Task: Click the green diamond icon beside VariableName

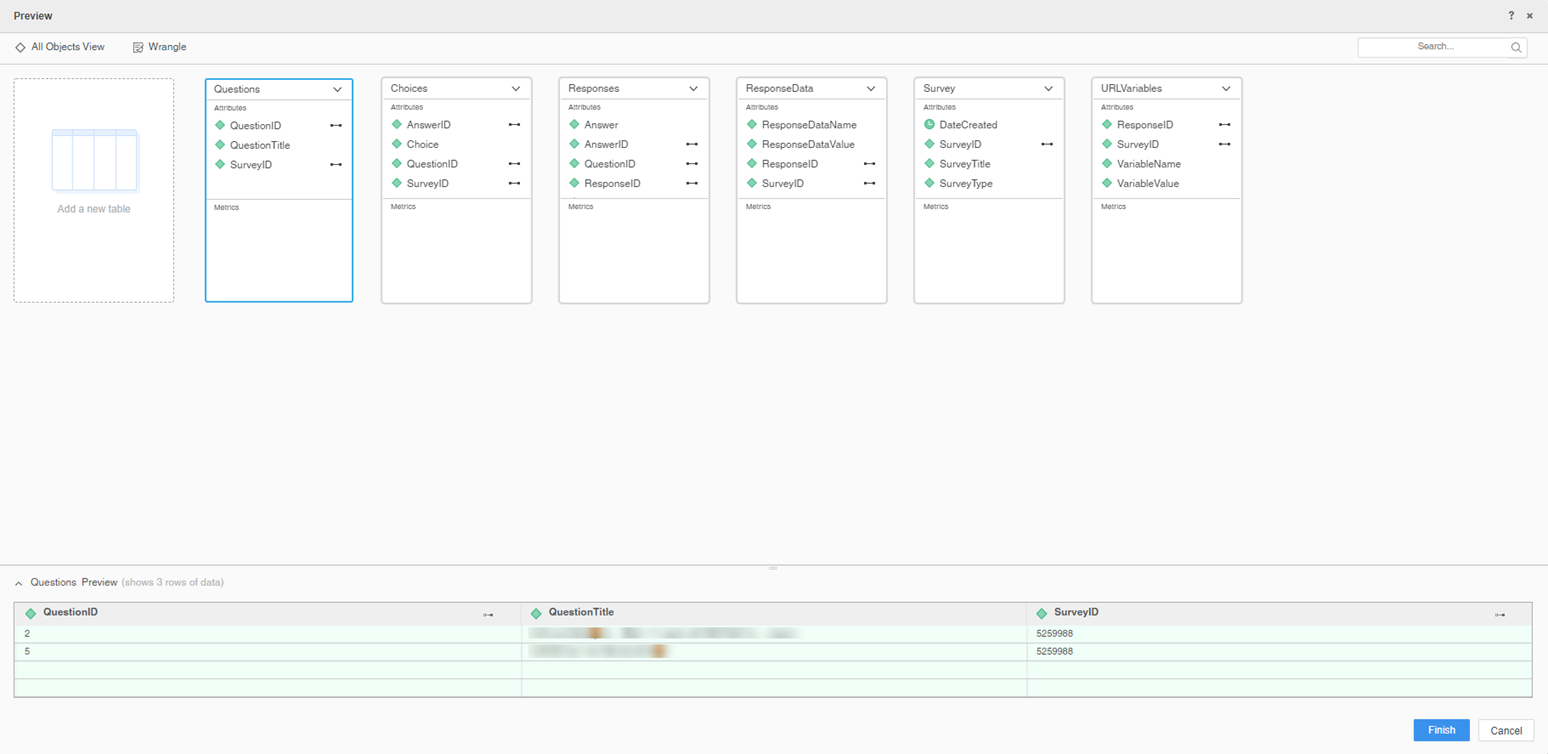Action: [1107, 164]
